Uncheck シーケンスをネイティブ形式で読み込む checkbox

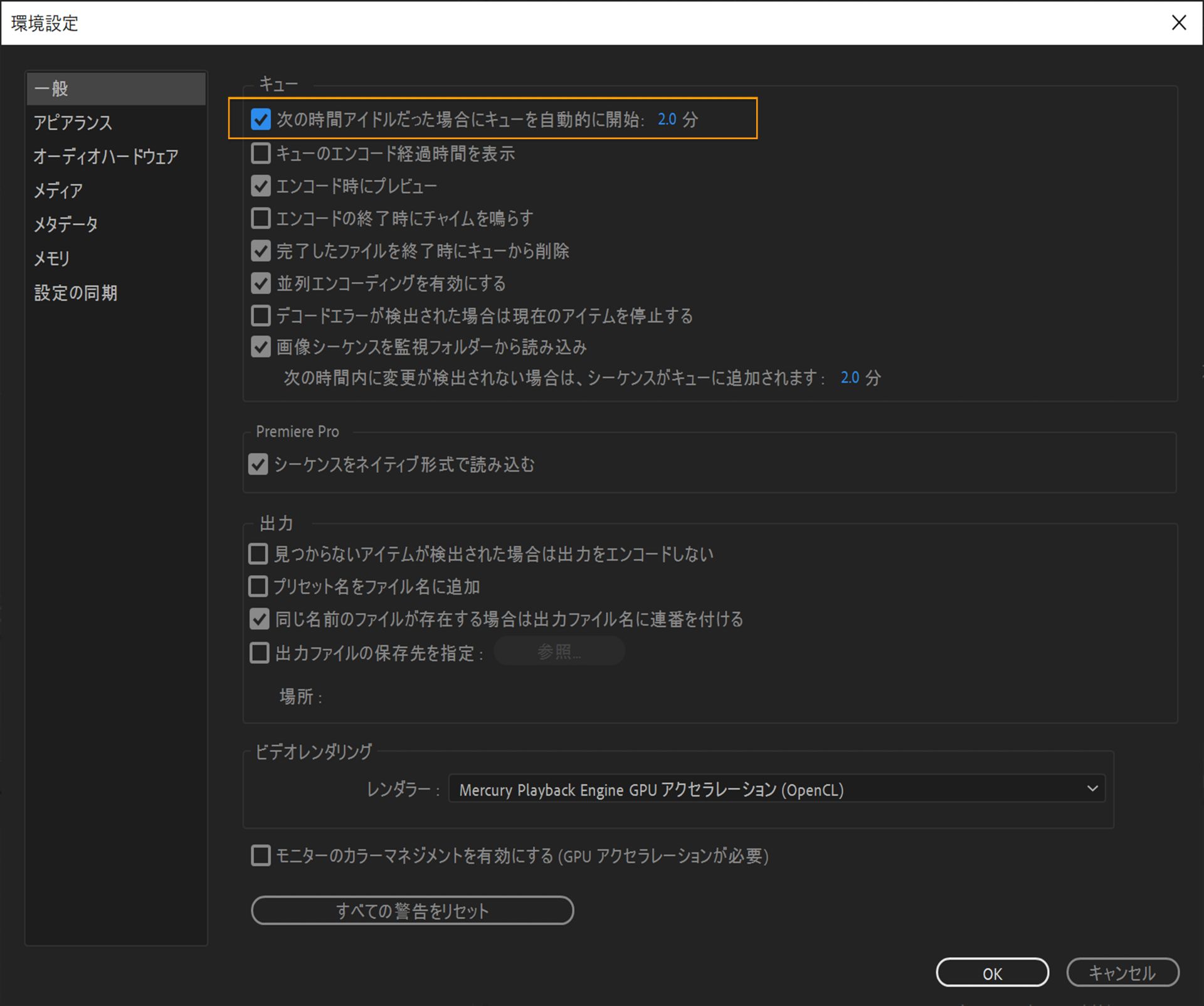pyautogui.click(x=258, y=464)
